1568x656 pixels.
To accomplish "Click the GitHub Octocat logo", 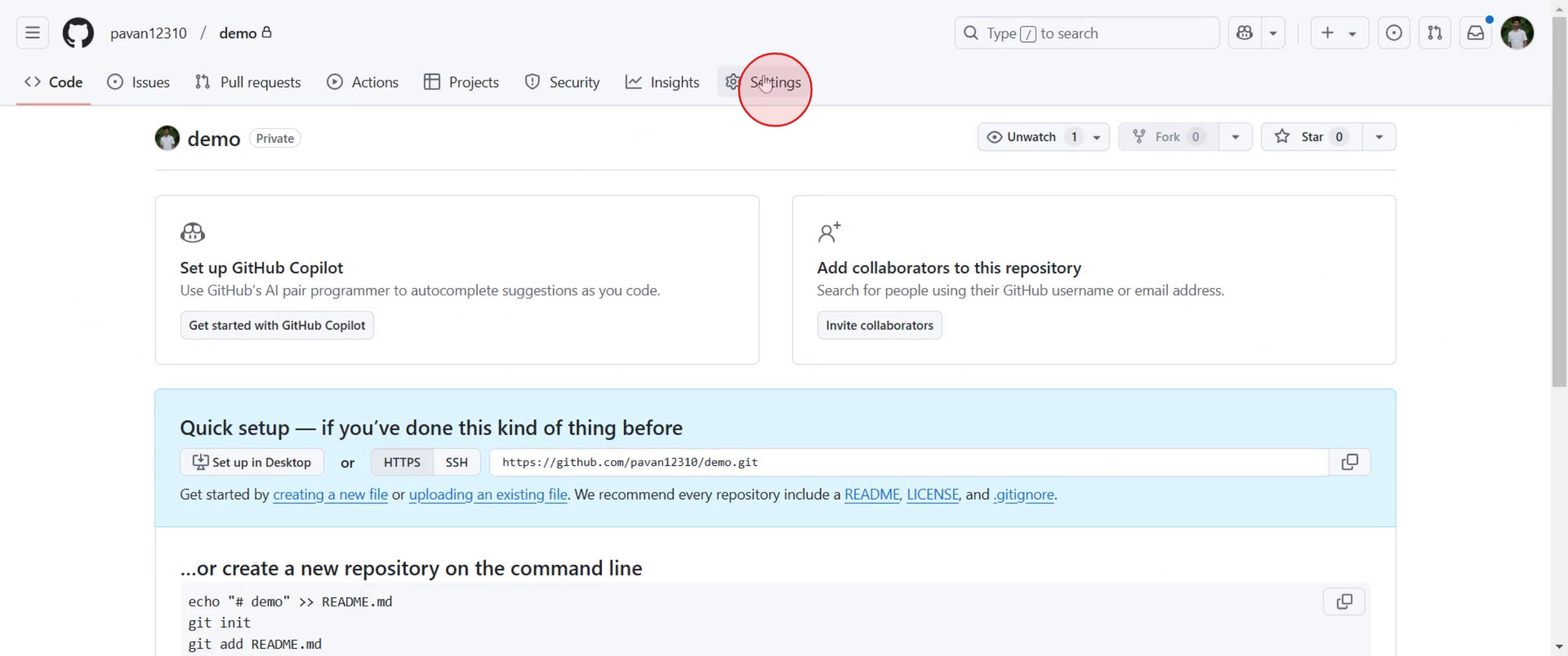I will [78, 33].
